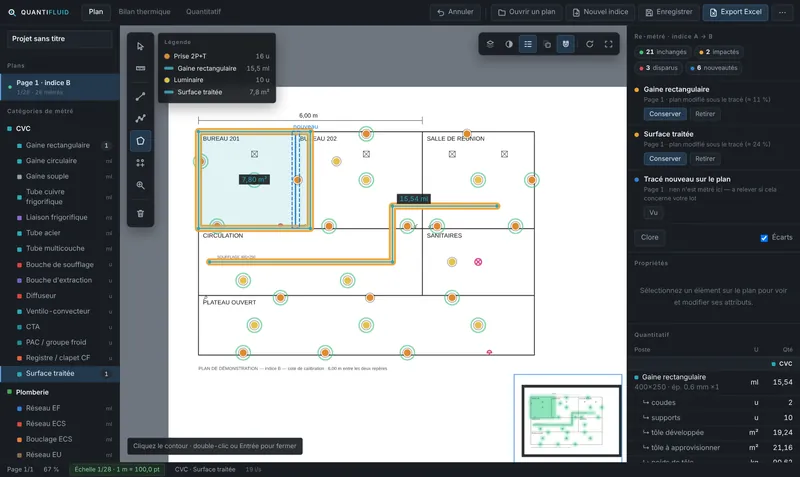Click the Vu button
Screen dimensions: 800x477
pos(653,213)
